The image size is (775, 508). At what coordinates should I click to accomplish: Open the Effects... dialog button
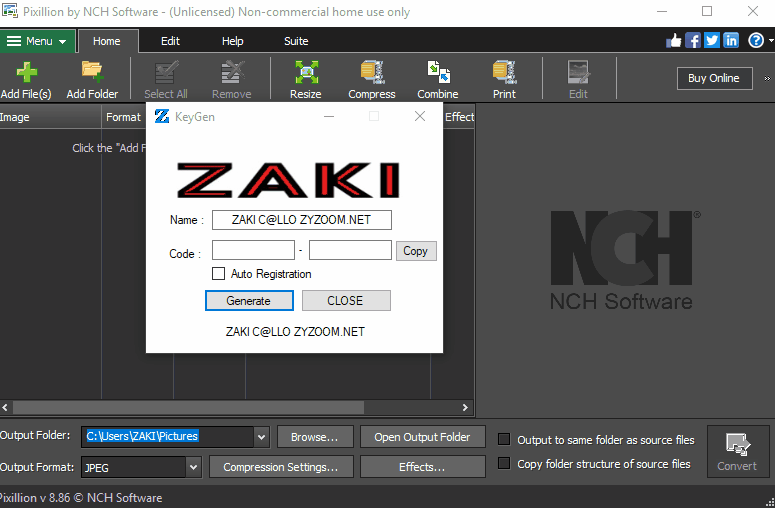click(x=423, y=467)
